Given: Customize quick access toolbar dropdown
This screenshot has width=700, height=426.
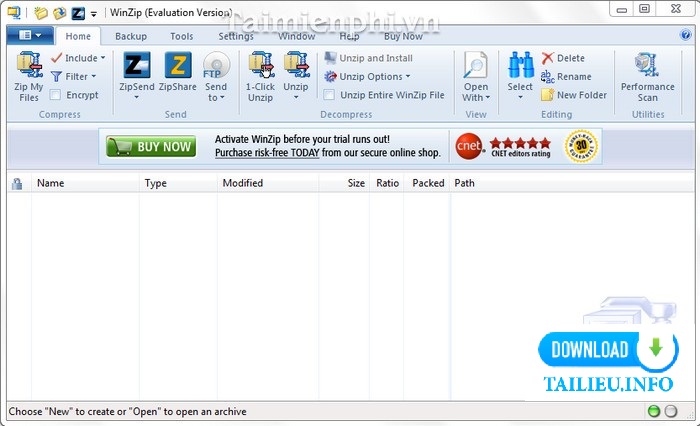Looking at the screenshot, I should [x=94, y=14].
